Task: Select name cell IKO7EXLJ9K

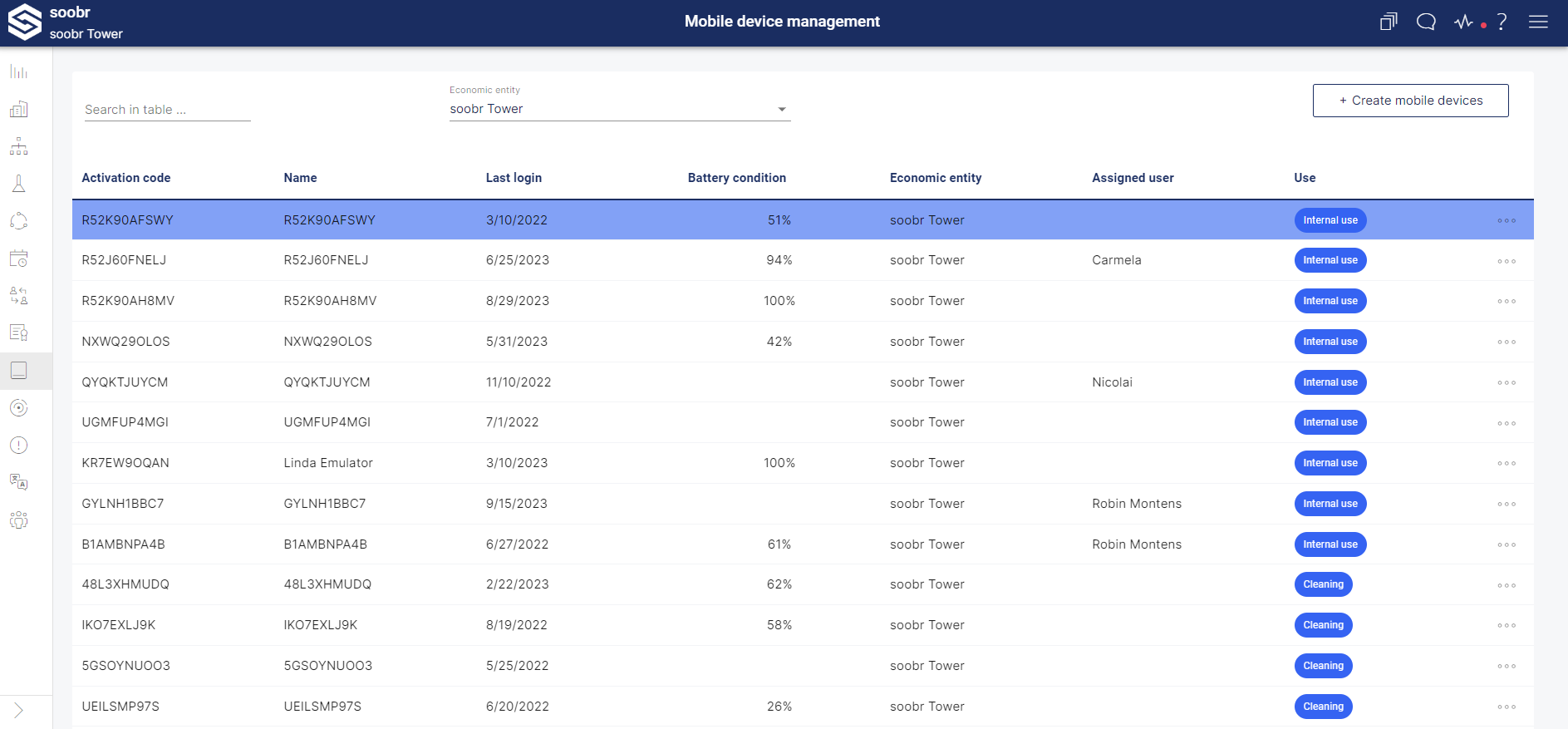Action: coord(321,625)
